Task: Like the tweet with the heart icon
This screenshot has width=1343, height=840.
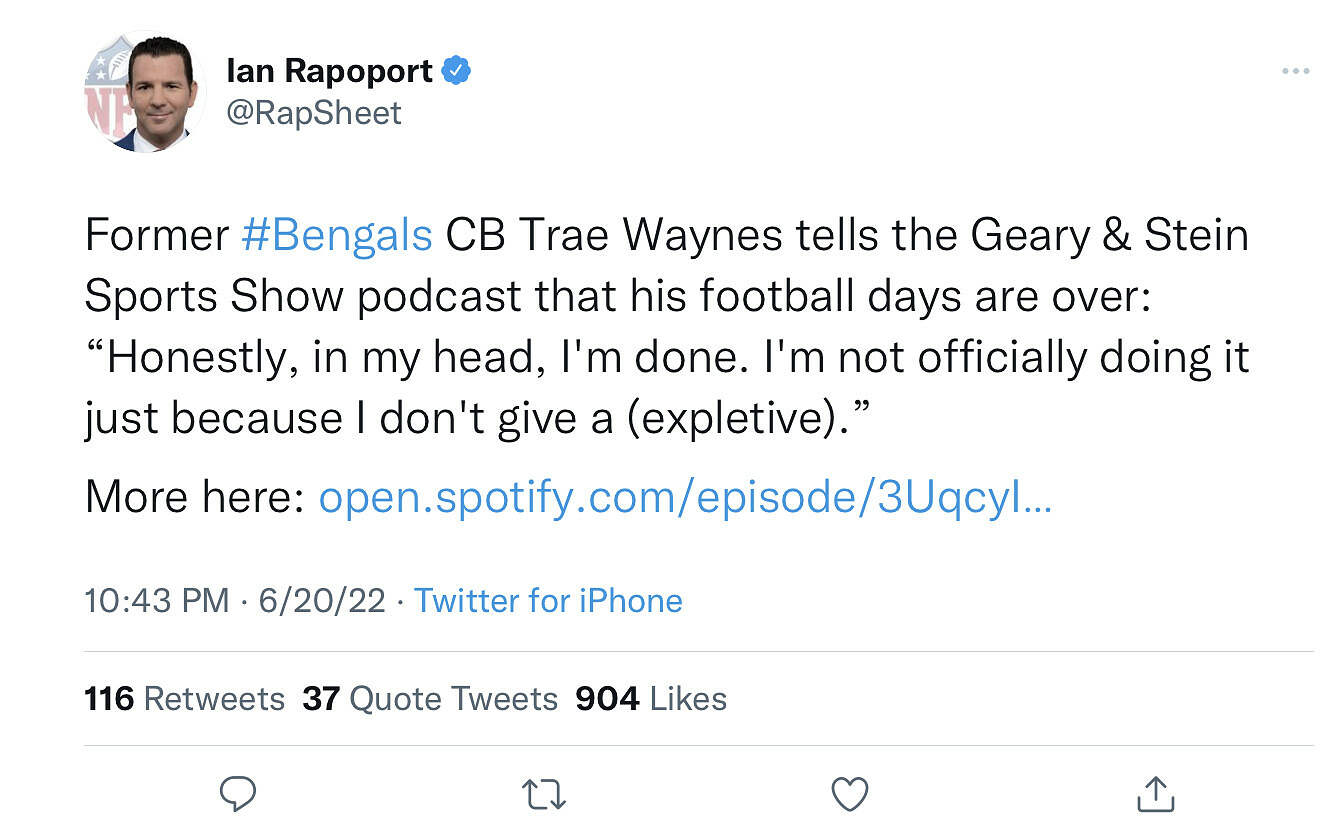Action: pos(850,795)
